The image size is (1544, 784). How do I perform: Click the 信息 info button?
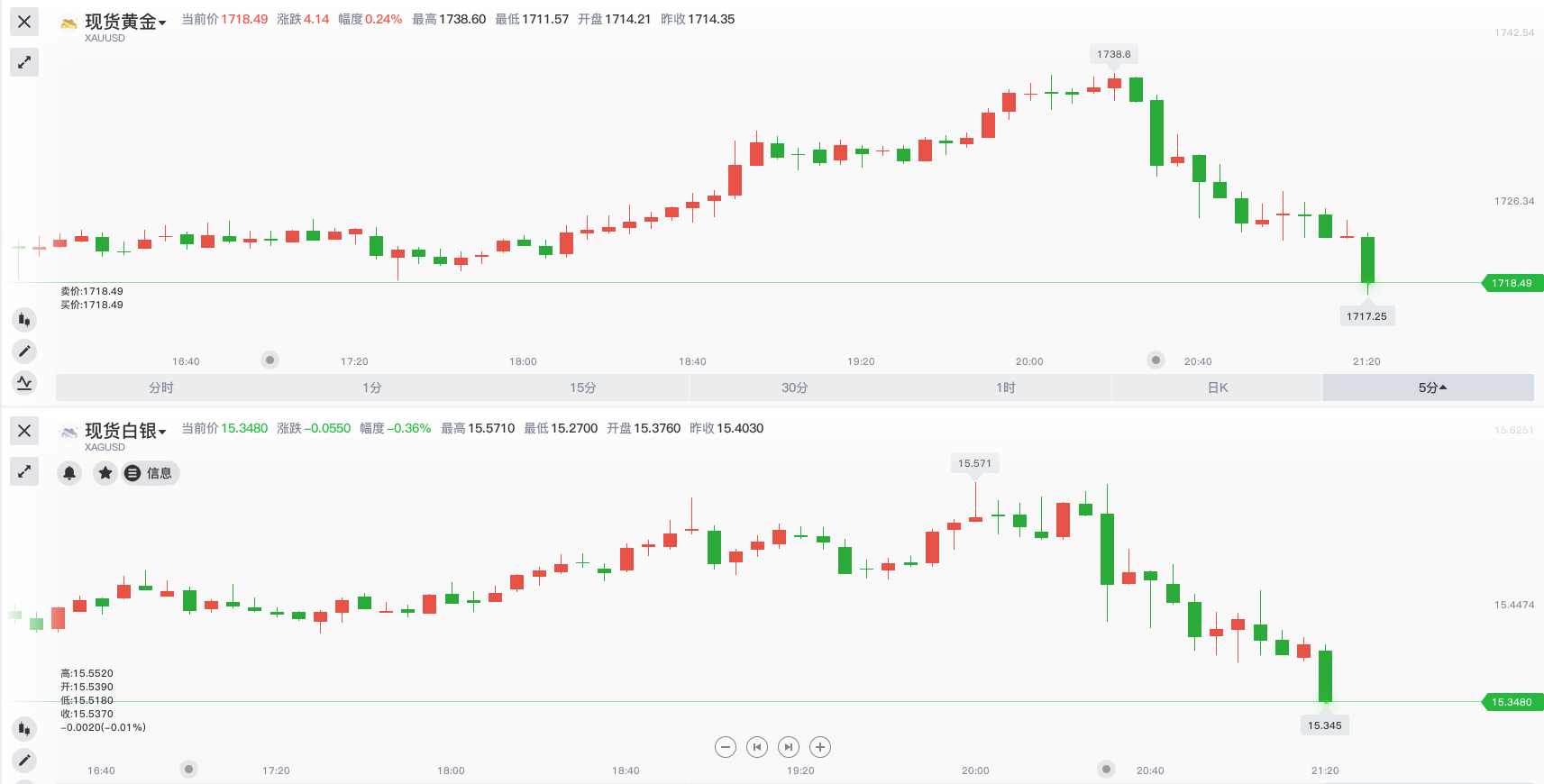tap(151, 473)
